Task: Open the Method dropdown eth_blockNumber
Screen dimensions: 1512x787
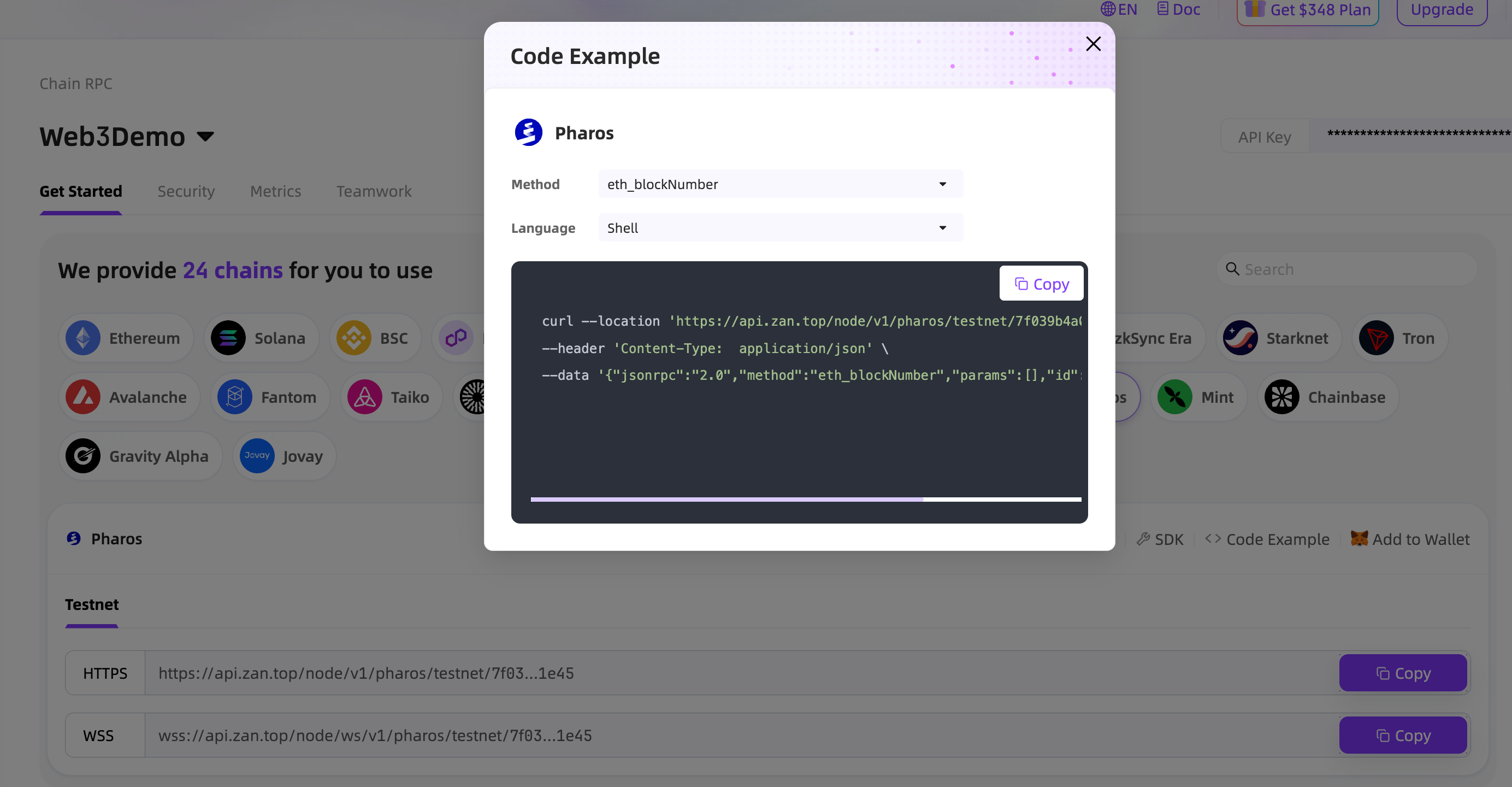Action: click(781, 184)
